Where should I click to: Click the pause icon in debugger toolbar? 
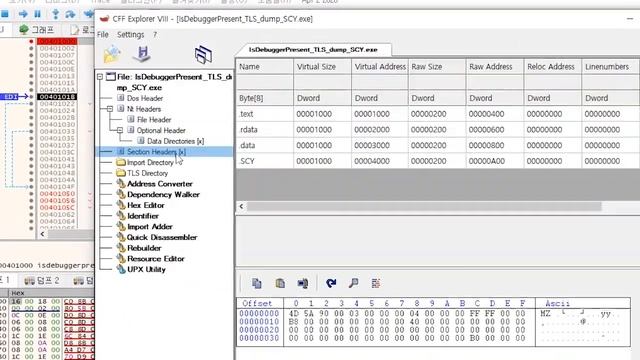[38, 14]
